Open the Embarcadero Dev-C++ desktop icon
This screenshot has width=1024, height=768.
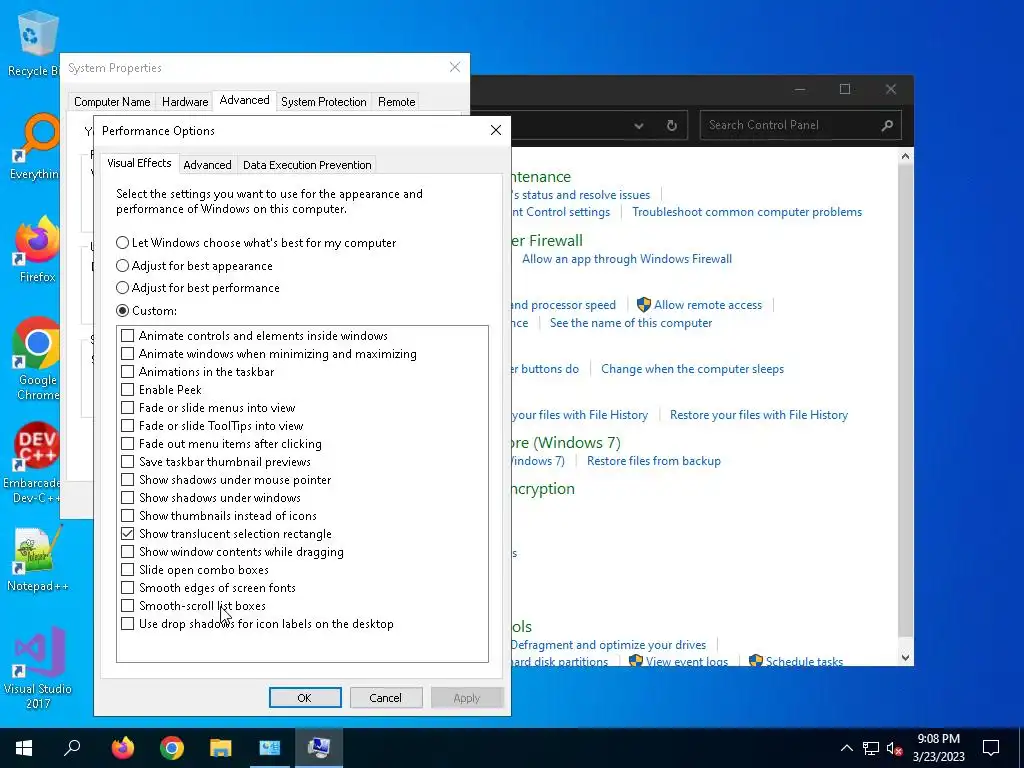coord(33,462)
